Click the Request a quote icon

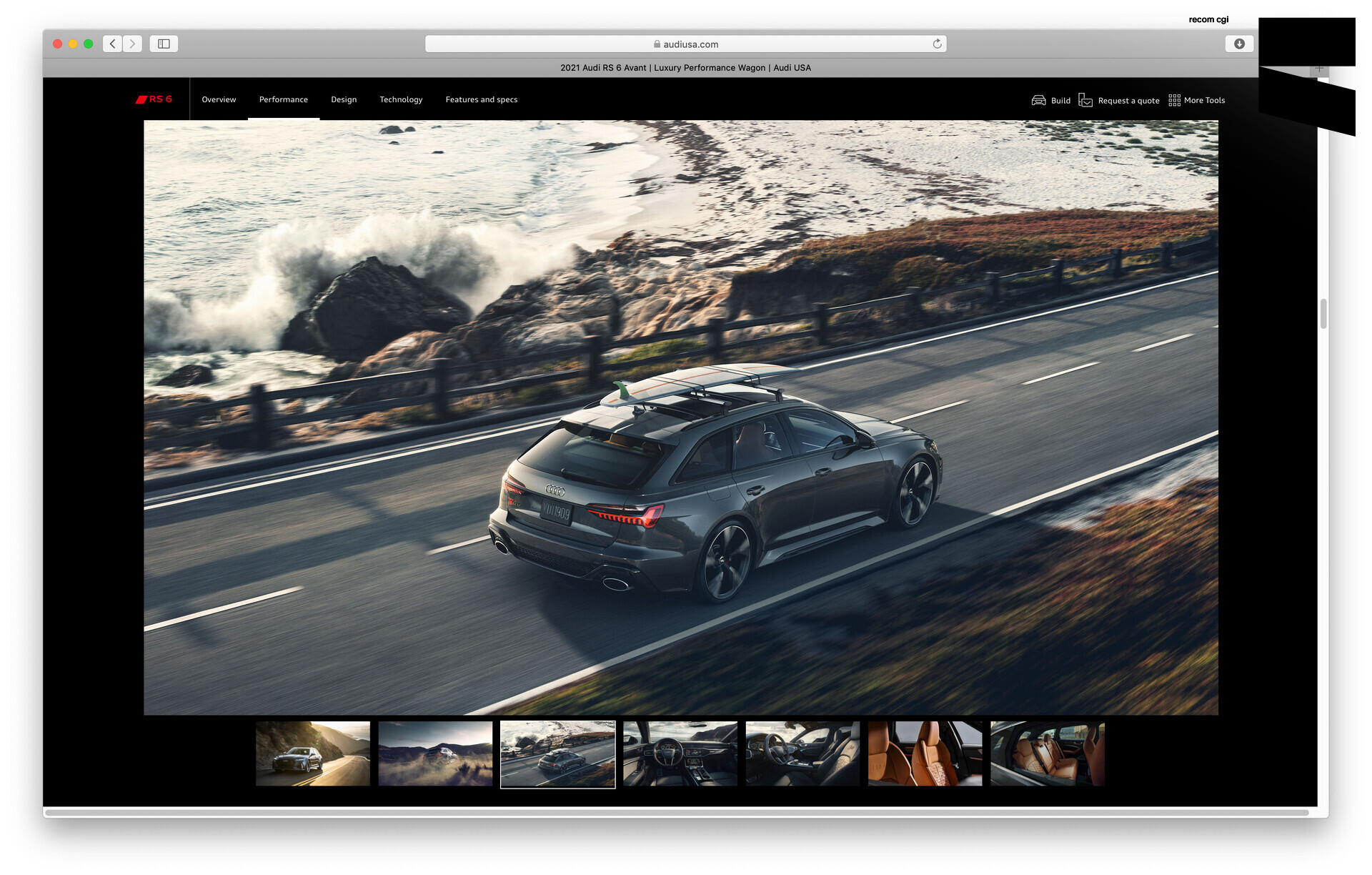[x=1085, y=100]
